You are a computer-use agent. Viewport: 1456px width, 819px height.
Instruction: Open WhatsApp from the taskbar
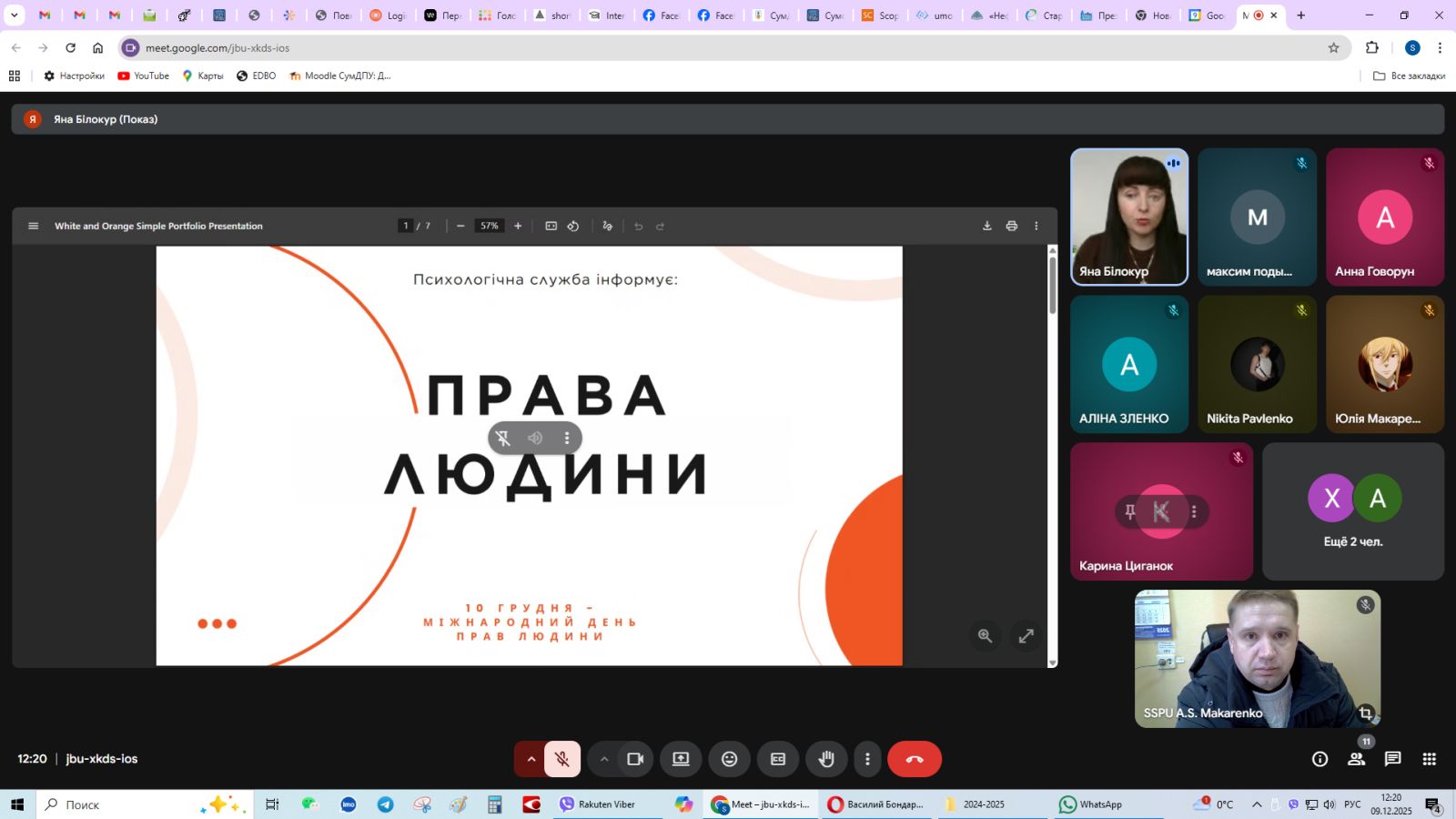tap(1090, 804)
